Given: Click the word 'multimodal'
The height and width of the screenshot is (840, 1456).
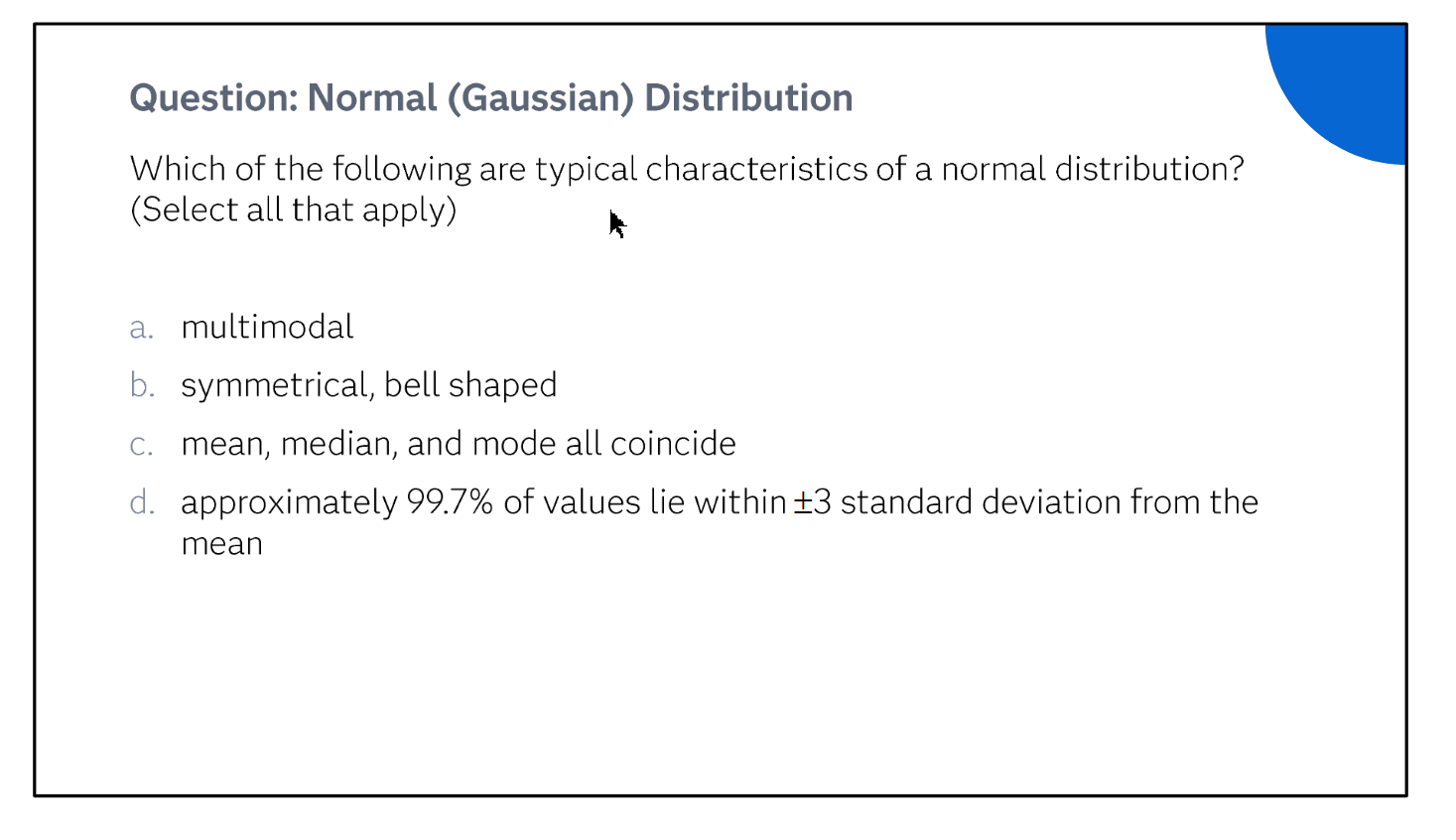Looking at the screenshot, I should pyautogui.click(x=267, y=327).
